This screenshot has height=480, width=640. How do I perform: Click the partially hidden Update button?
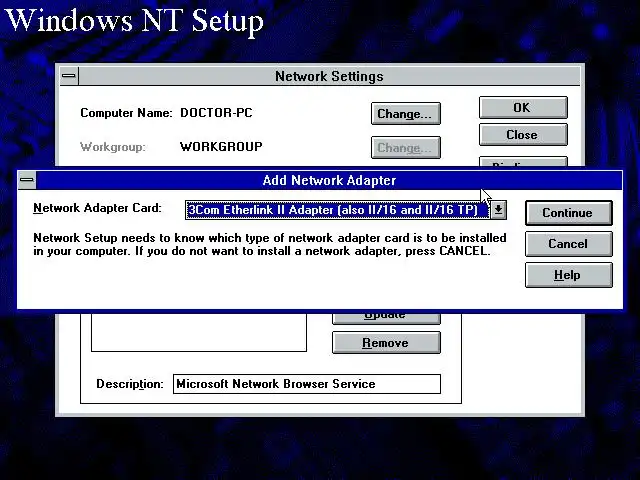[x=386, y=318]
